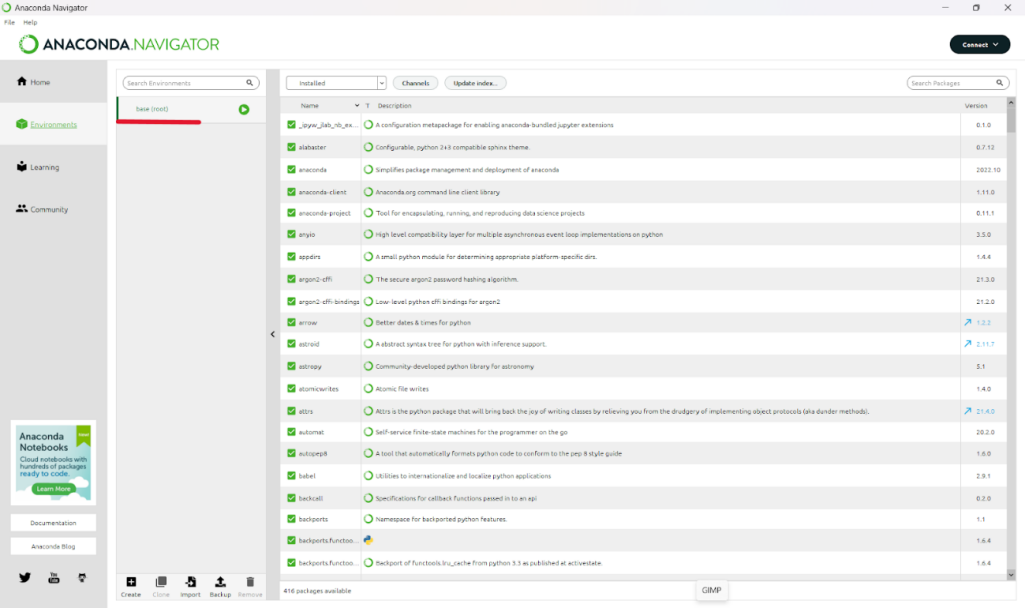This screenshot has height=608, width=1025.
Task: Click the Backup environment icon
Action: click(x=220, y=582)
